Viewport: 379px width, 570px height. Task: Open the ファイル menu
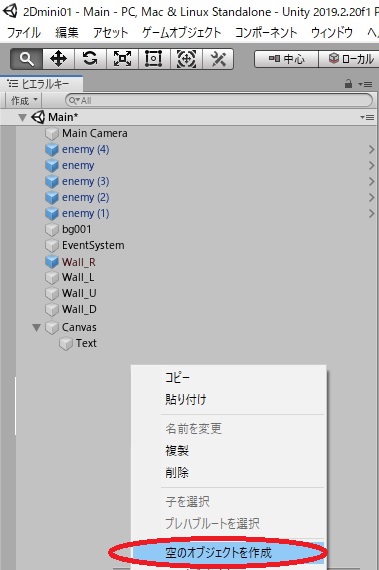(x=24, y=33)
